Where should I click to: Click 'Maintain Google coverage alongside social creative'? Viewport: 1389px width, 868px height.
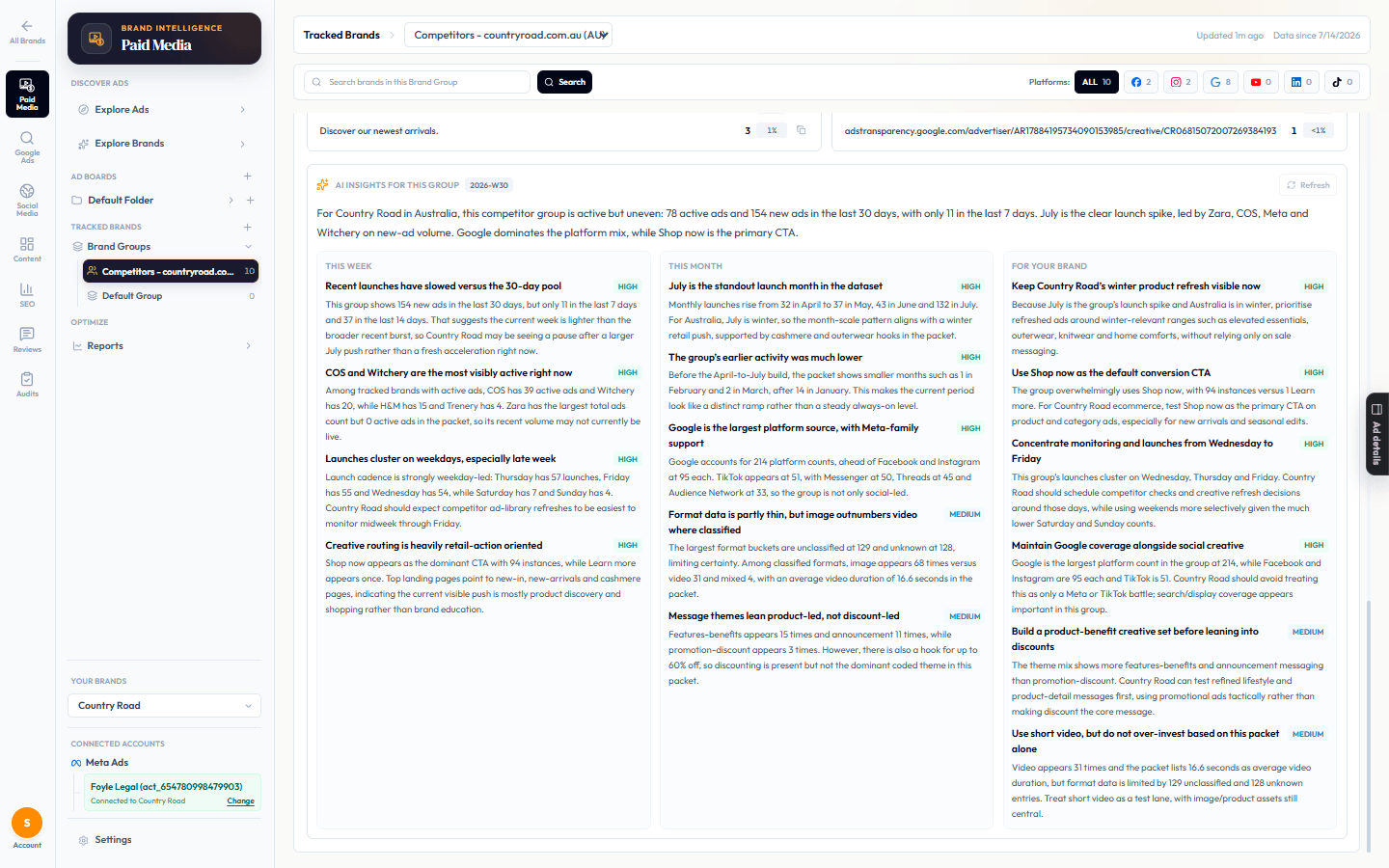click(x=1128, y=546)
